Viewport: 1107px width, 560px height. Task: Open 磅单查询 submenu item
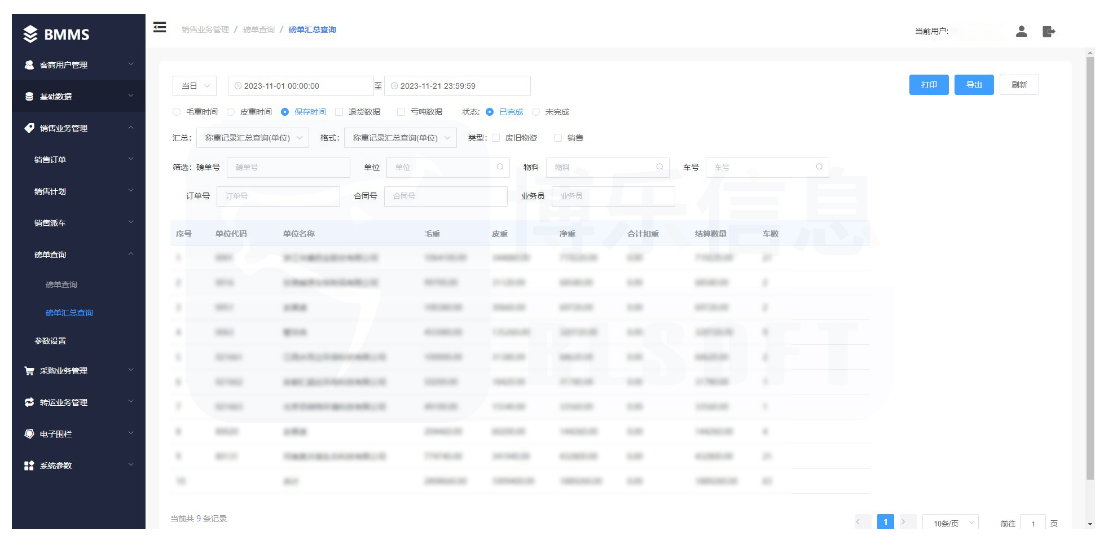click(61, 285)
